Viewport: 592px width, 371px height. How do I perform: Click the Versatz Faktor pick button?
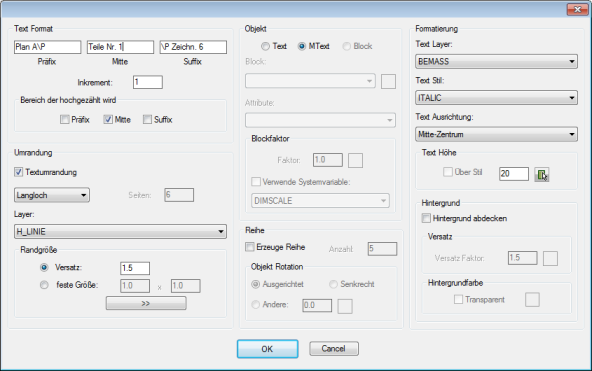click(550, 259)
